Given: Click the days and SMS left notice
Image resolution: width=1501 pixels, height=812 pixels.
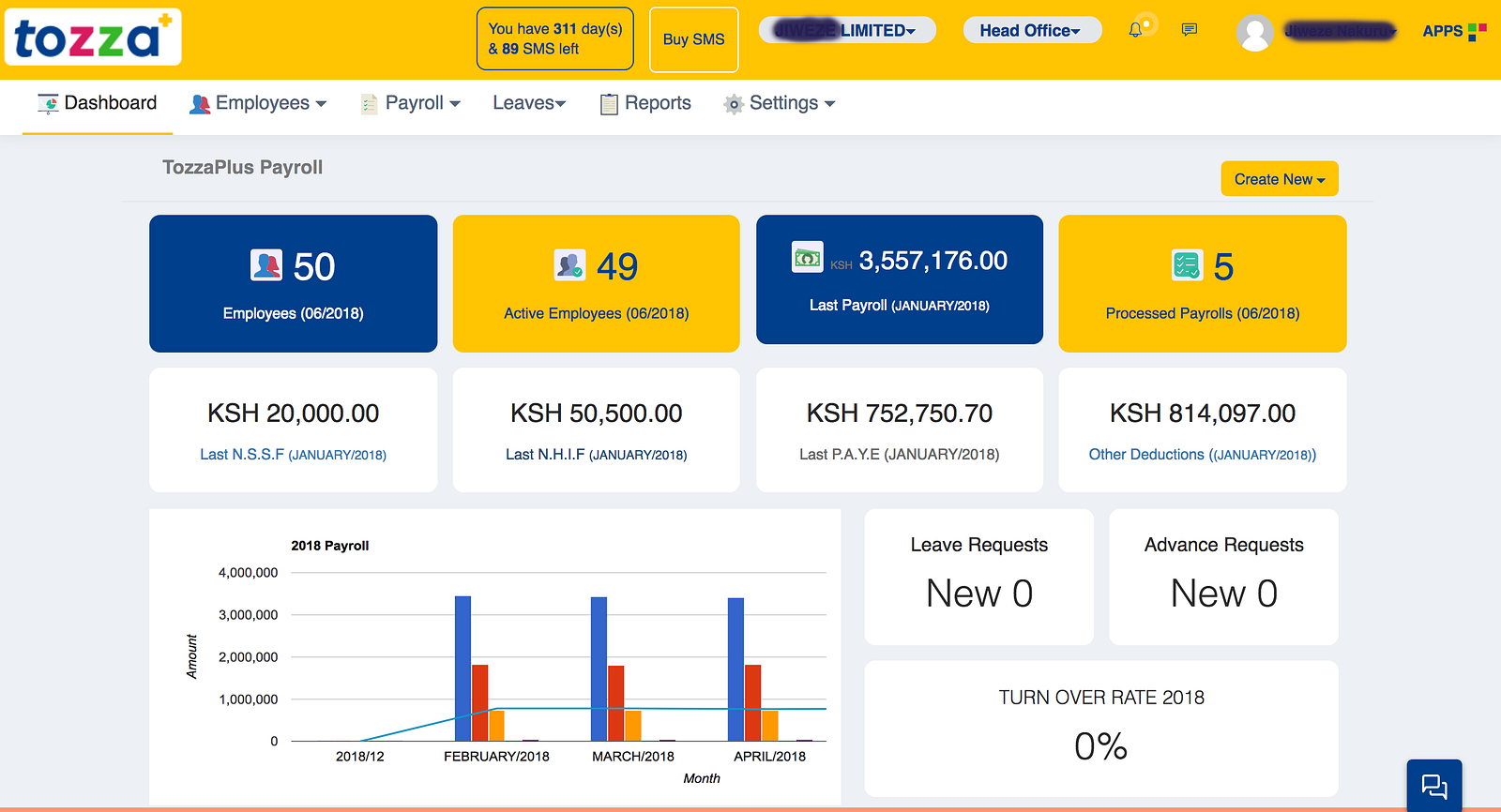Looking at the screenshot, I should pyautogui.click(x=555, y=38).
